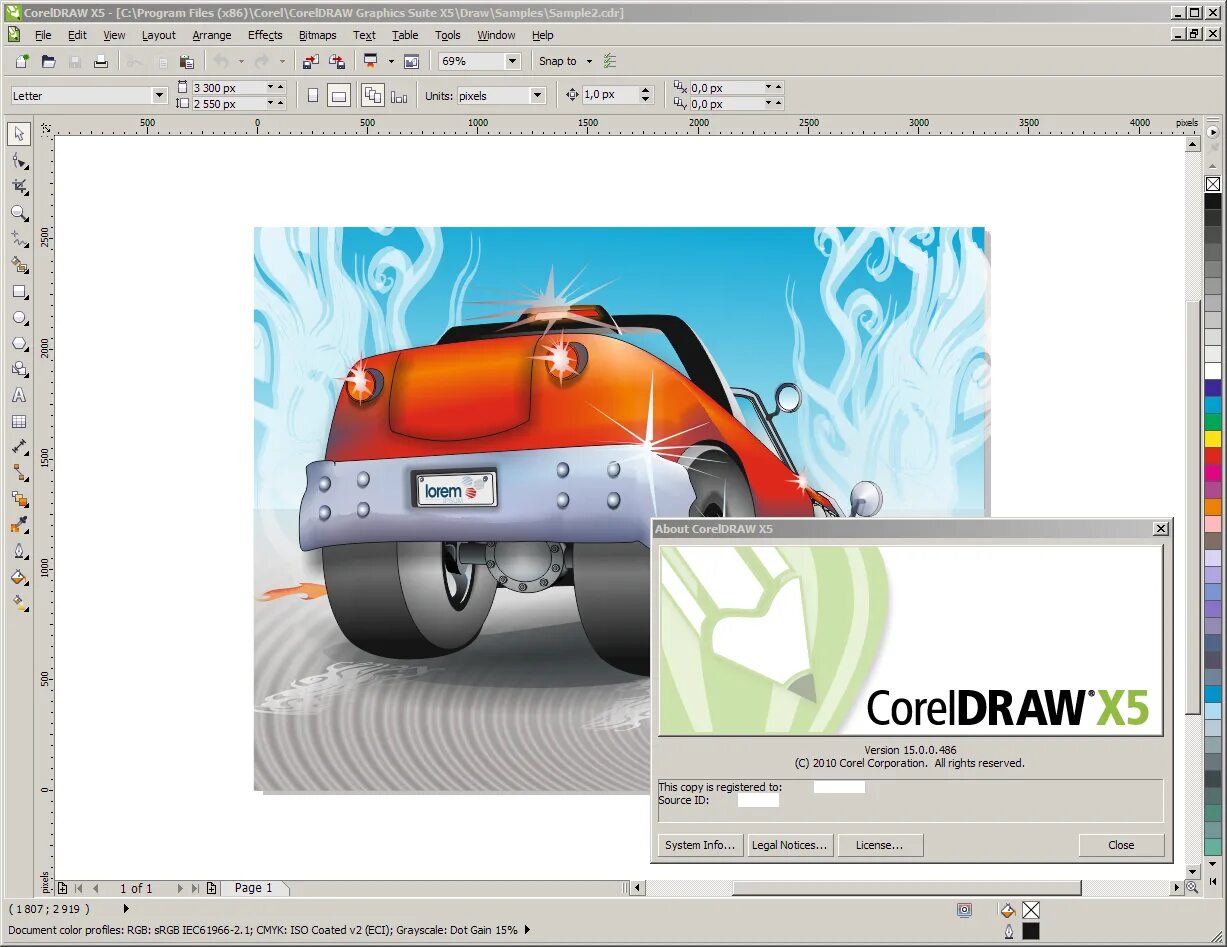This screenshot has height=947, width=1227.
Task: Create a new document
Action: coord(22,61)
